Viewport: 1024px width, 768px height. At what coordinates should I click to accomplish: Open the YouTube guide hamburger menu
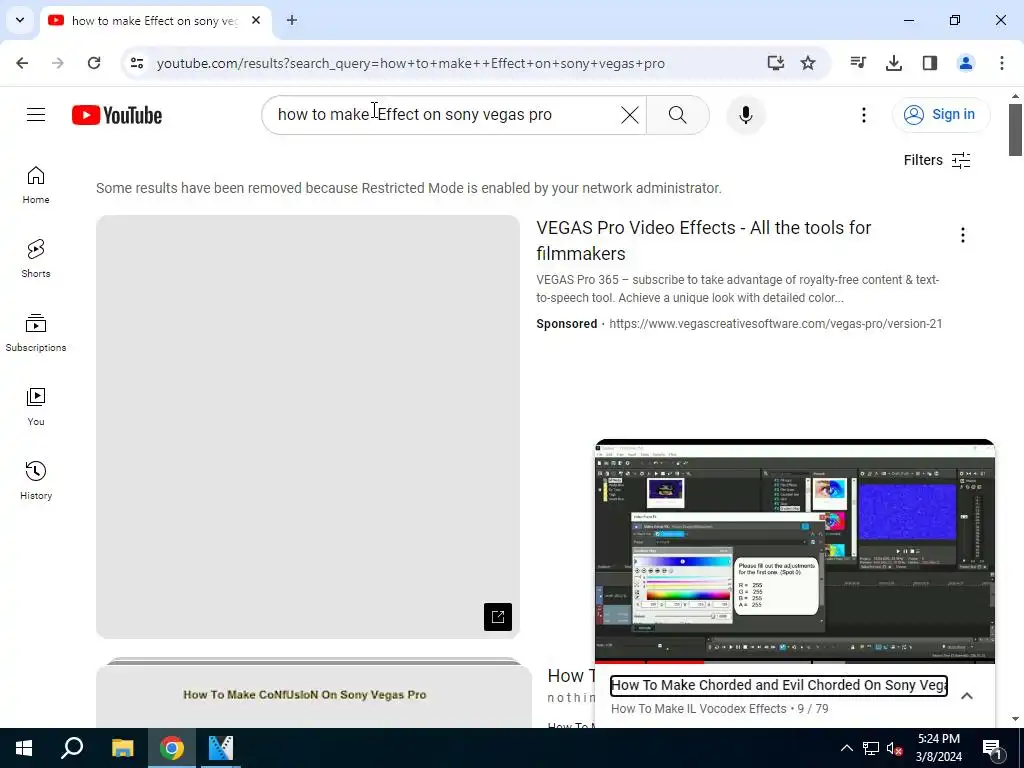[x=36, y=115]
